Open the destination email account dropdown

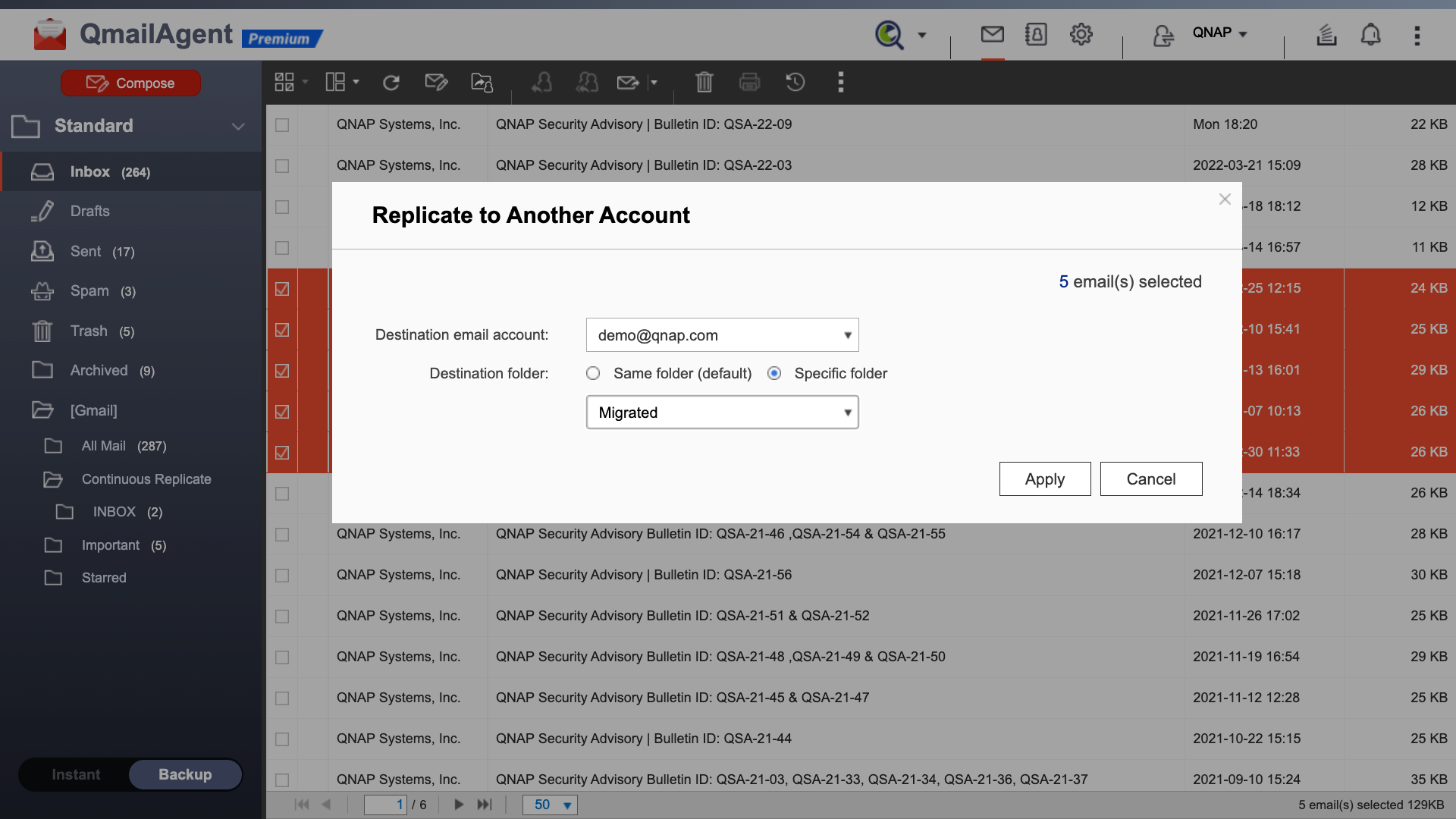(x=722, y=335)
